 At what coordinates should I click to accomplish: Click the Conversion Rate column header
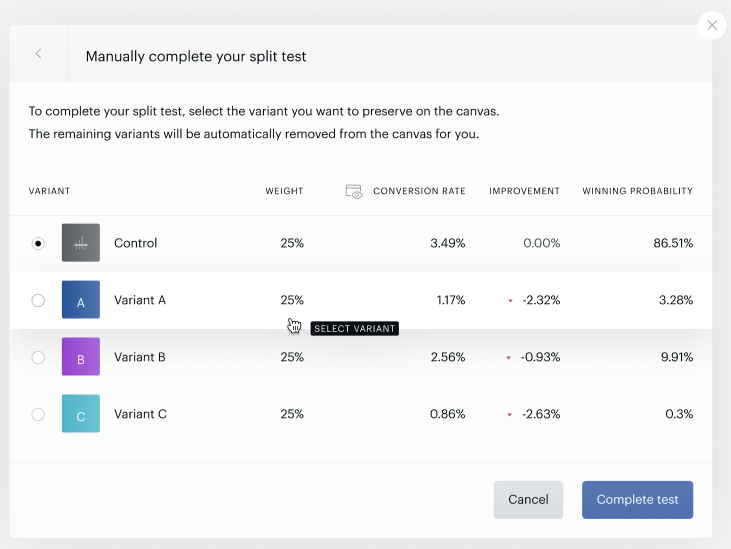(419, 191)
